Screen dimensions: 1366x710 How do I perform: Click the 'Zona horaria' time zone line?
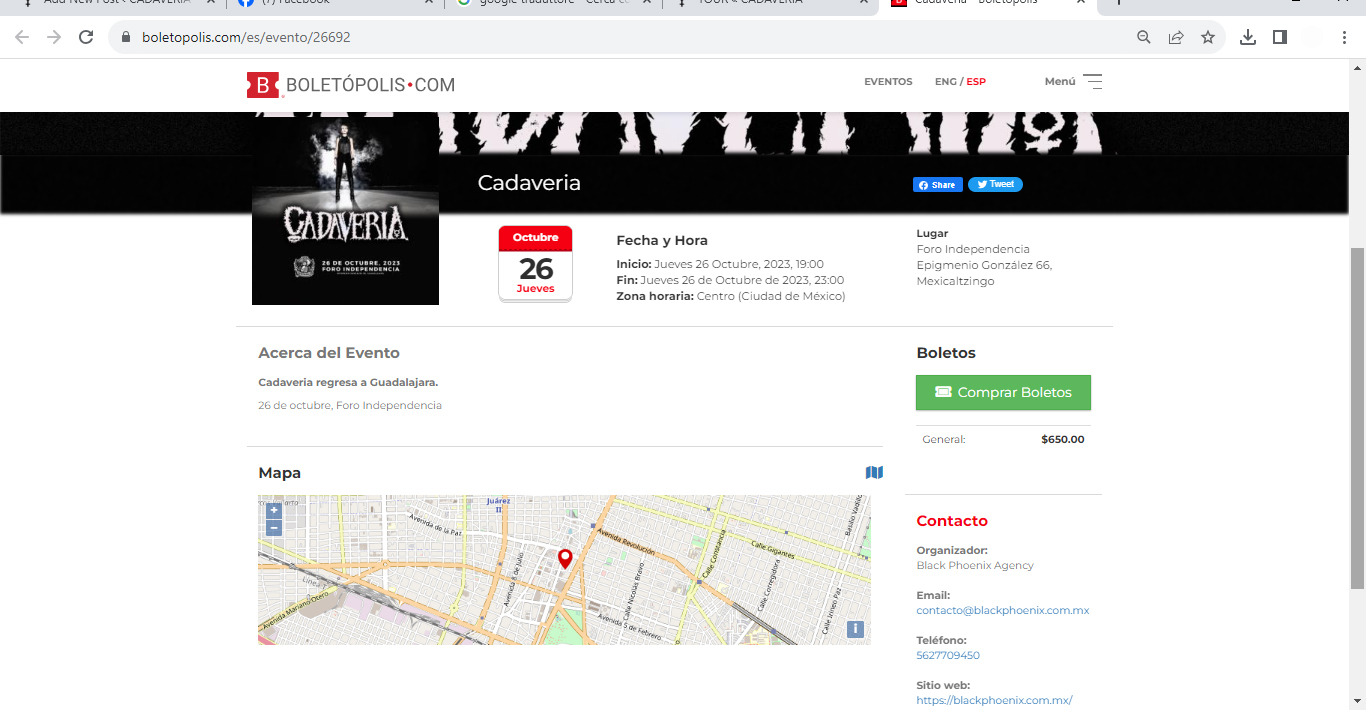pyautogui.click(x=731, y=296)
